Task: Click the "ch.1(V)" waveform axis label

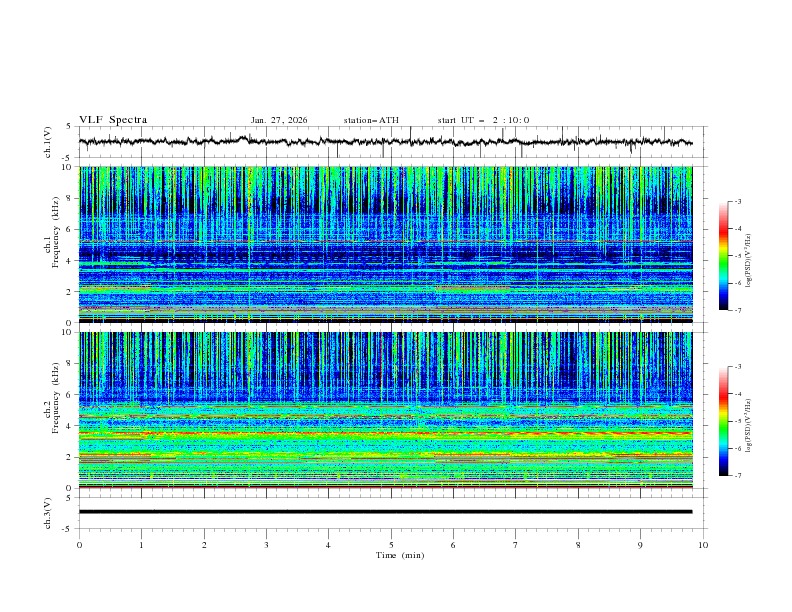Action: (48, 142)
